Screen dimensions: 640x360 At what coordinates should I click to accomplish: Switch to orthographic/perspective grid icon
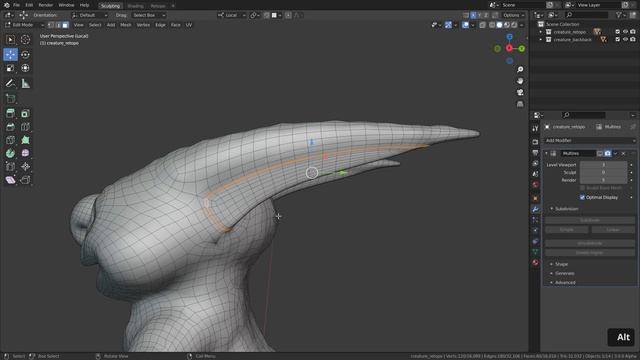coord(520,104)
